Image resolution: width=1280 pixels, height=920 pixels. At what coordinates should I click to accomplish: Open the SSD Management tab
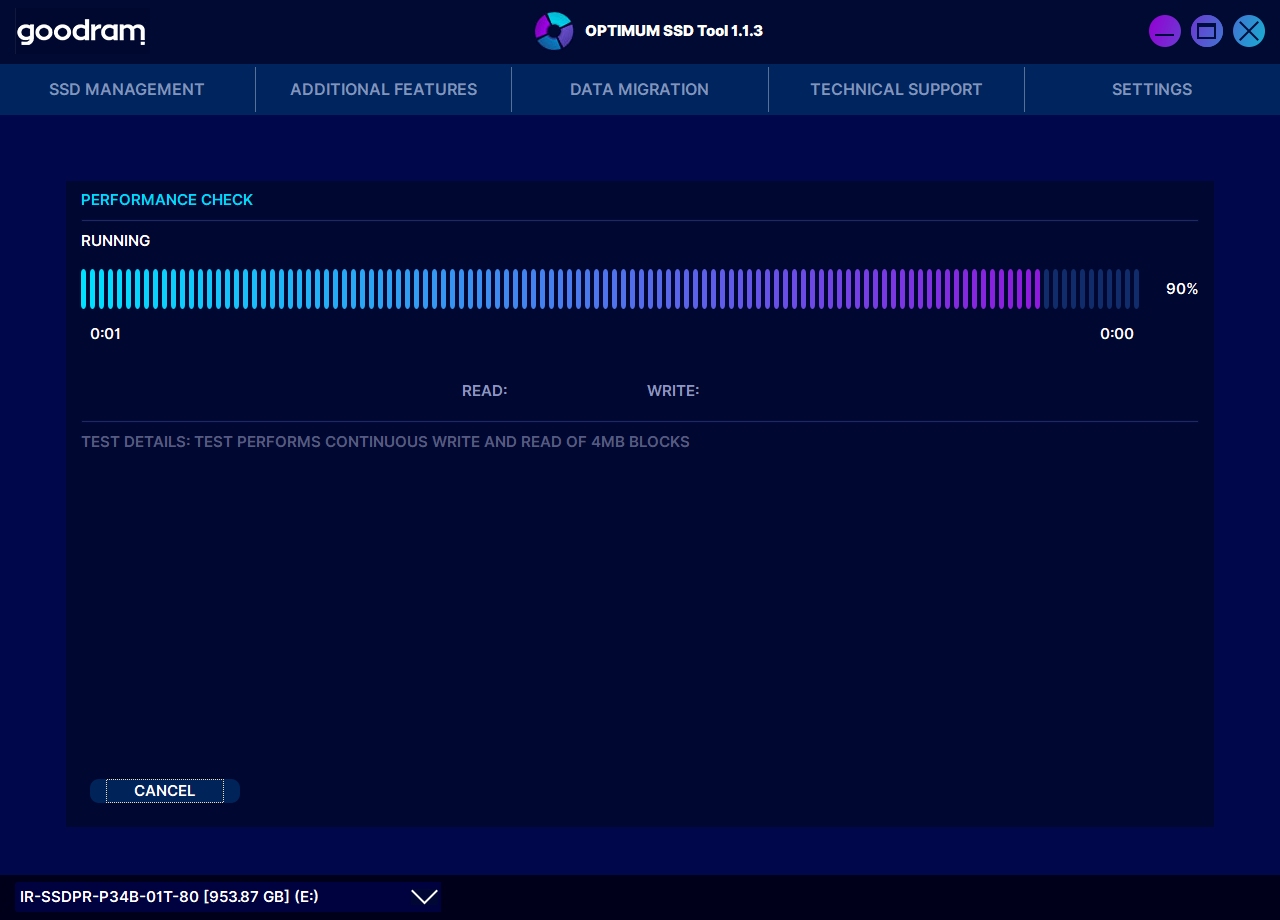tap(127, 89)
